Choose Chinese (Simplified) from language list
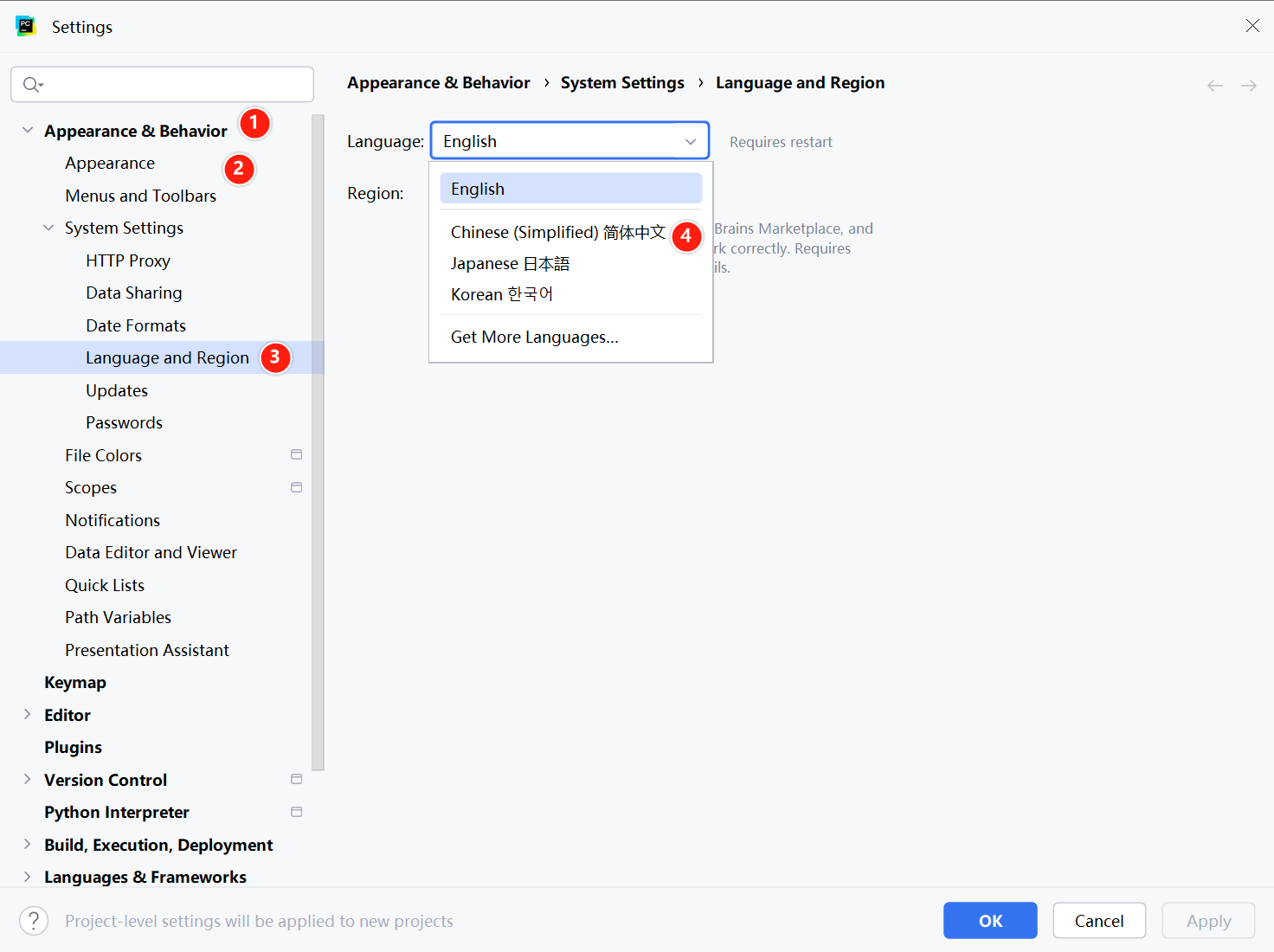The width and height of the screenshot is (1274, 952). (x=557, y=233)
